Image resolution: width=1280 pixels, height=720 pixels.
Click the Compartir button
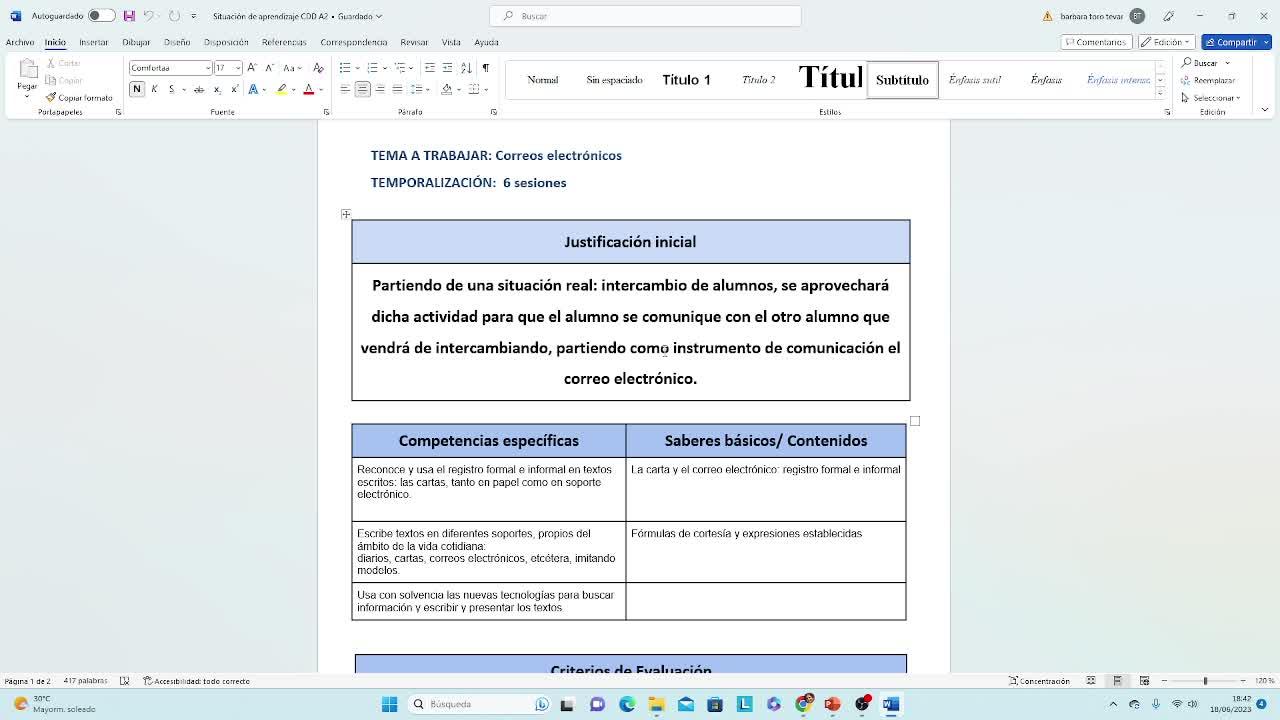(x=1234, y=42)
